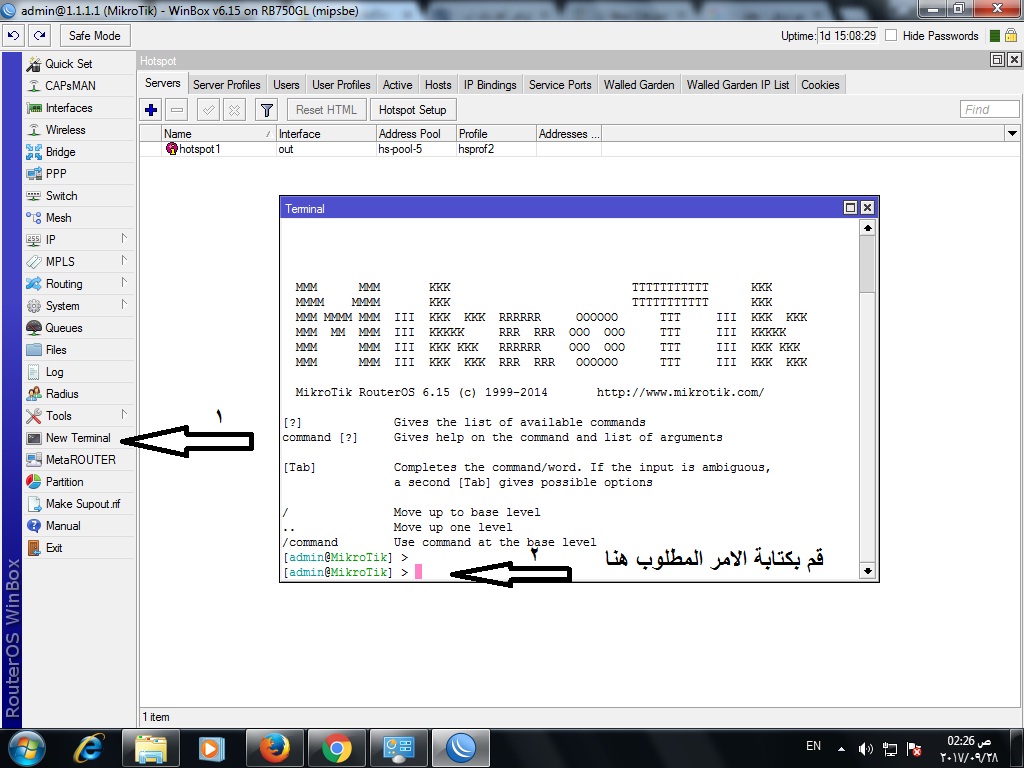
Task: Open New Terminal from the sidebar
Action: tap(78, 438)
